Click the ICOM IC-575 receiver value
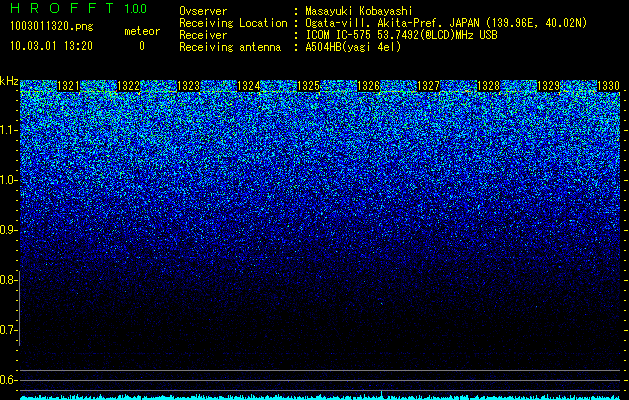The height and width of the screenshot is (400, 629). click(x=401, y=35)
